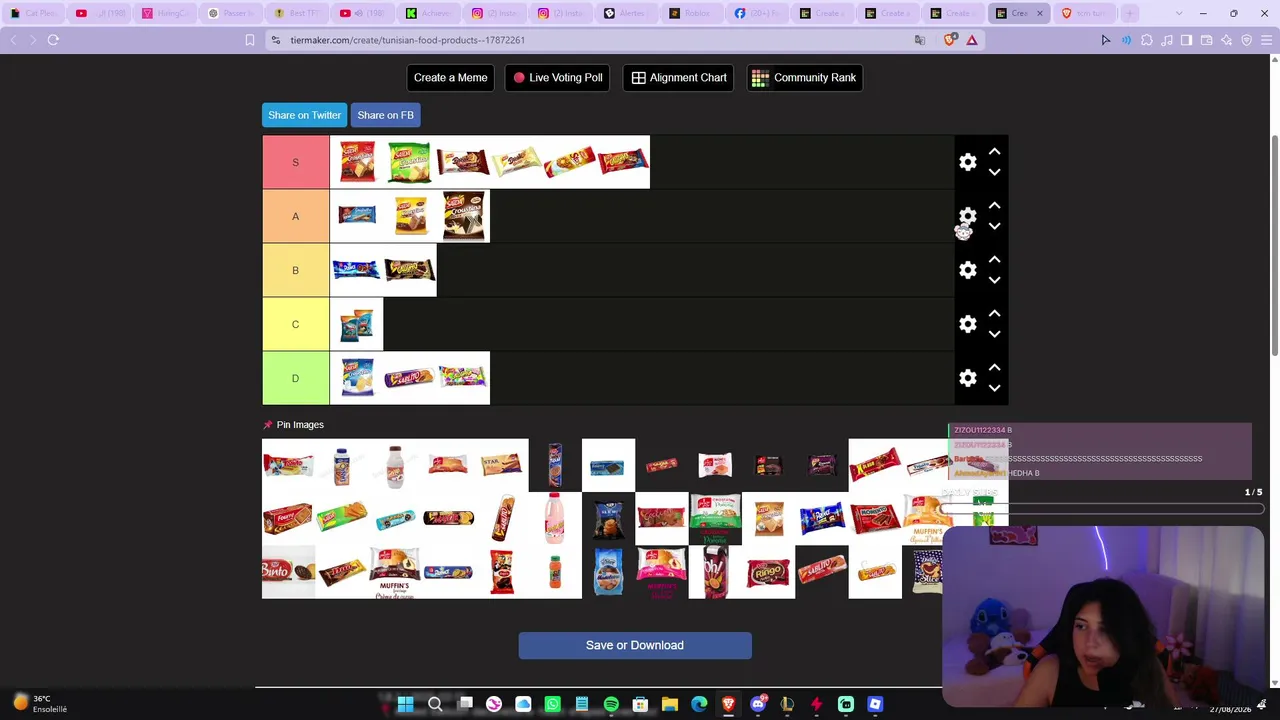Open settings gear for the A tier row
This screenshot has width=1280, height=720.
pyautogui.click(x=968, y=216)
